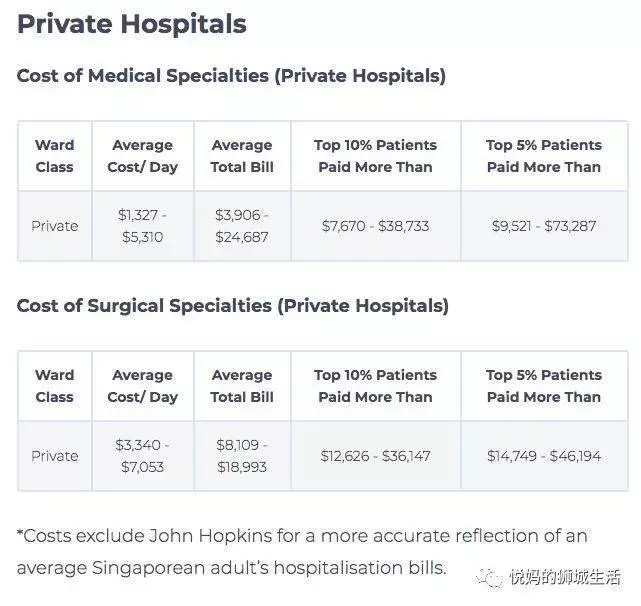Click the John Hopkins footnote text

[x=302, y=552]
